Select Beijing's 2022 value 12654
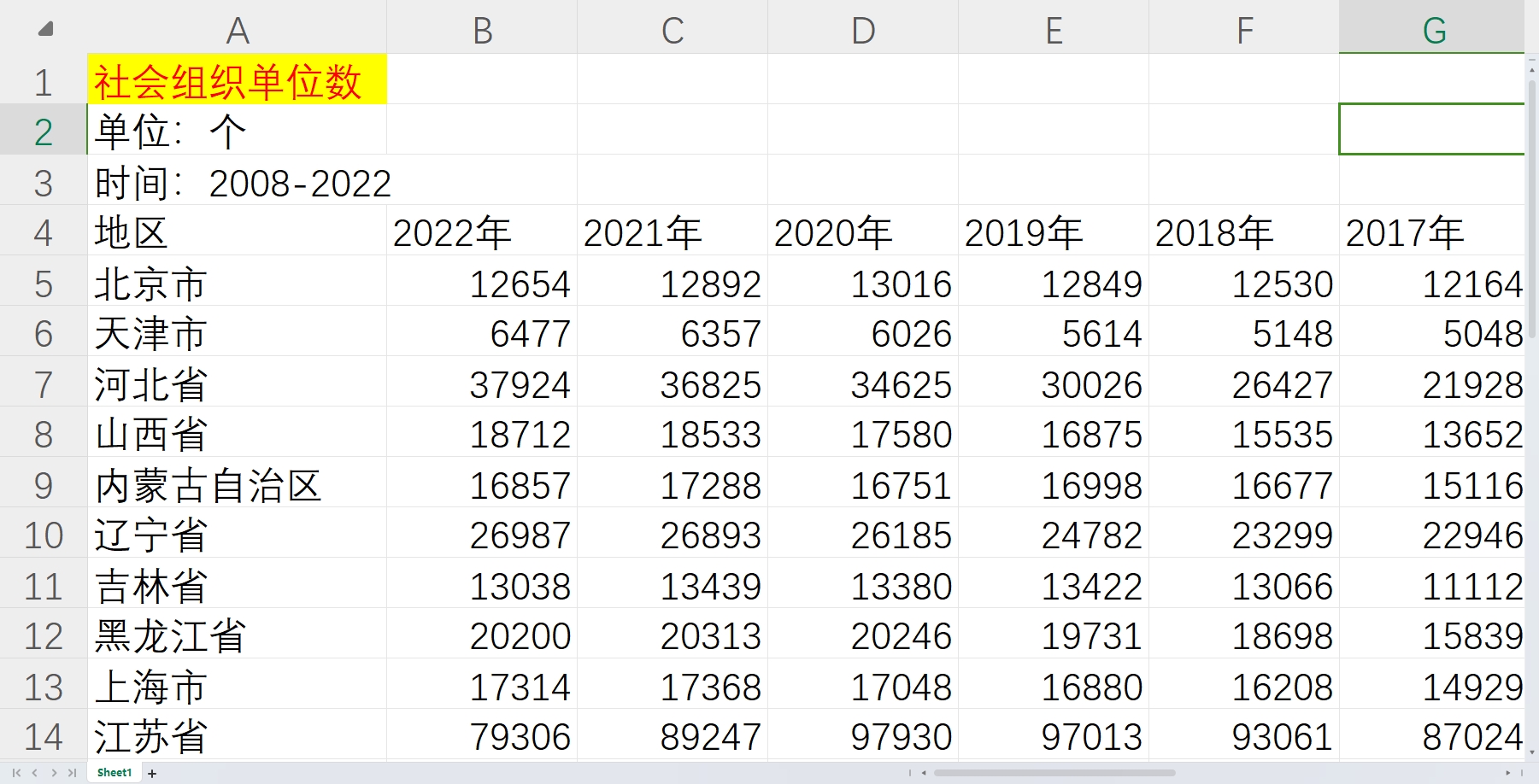This screenshot has height=784, width=1539. pyautogui.click(x=482, y=284)
